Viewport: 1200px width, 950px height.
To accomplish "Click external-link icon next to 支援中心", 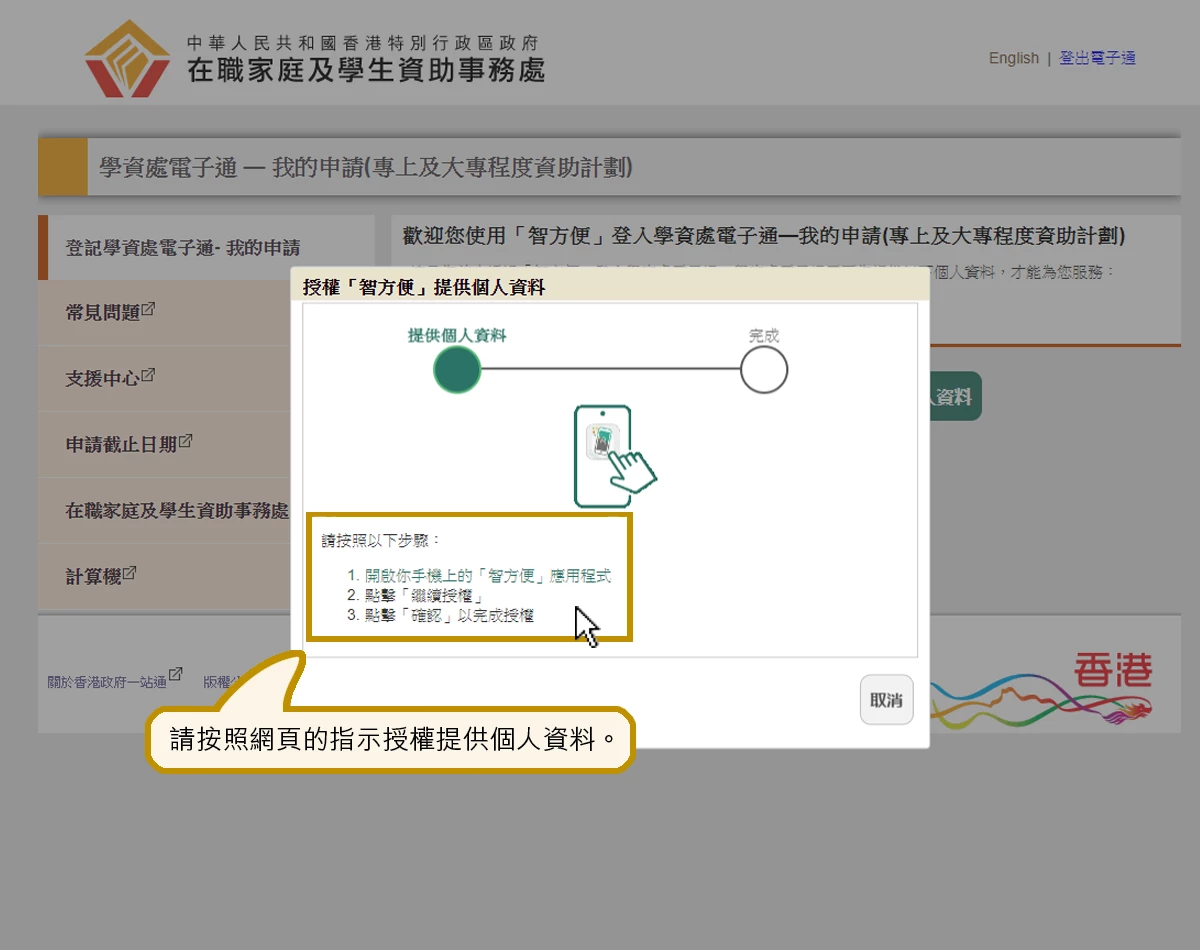I will 148,375.
